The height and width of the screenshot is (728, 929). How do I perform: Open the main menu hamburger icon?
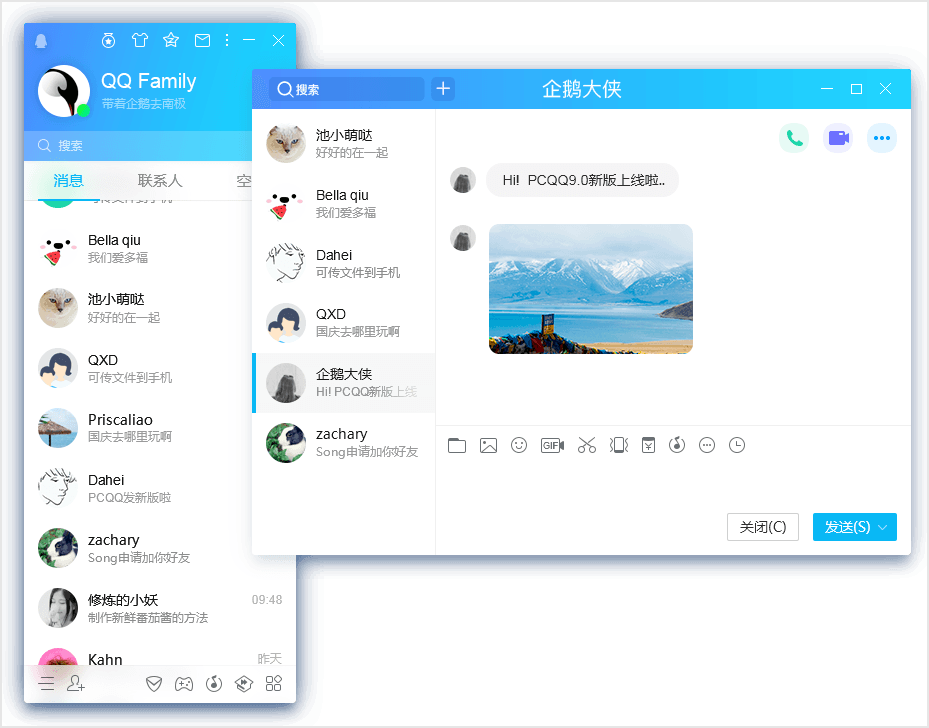pos(47,684)
